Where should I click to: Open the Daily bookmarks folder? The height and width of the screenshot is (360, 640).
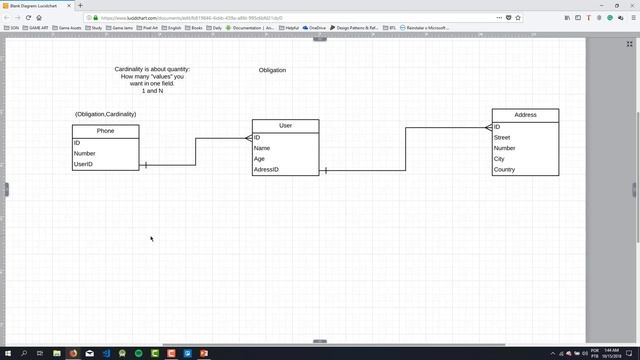(214, 28)
